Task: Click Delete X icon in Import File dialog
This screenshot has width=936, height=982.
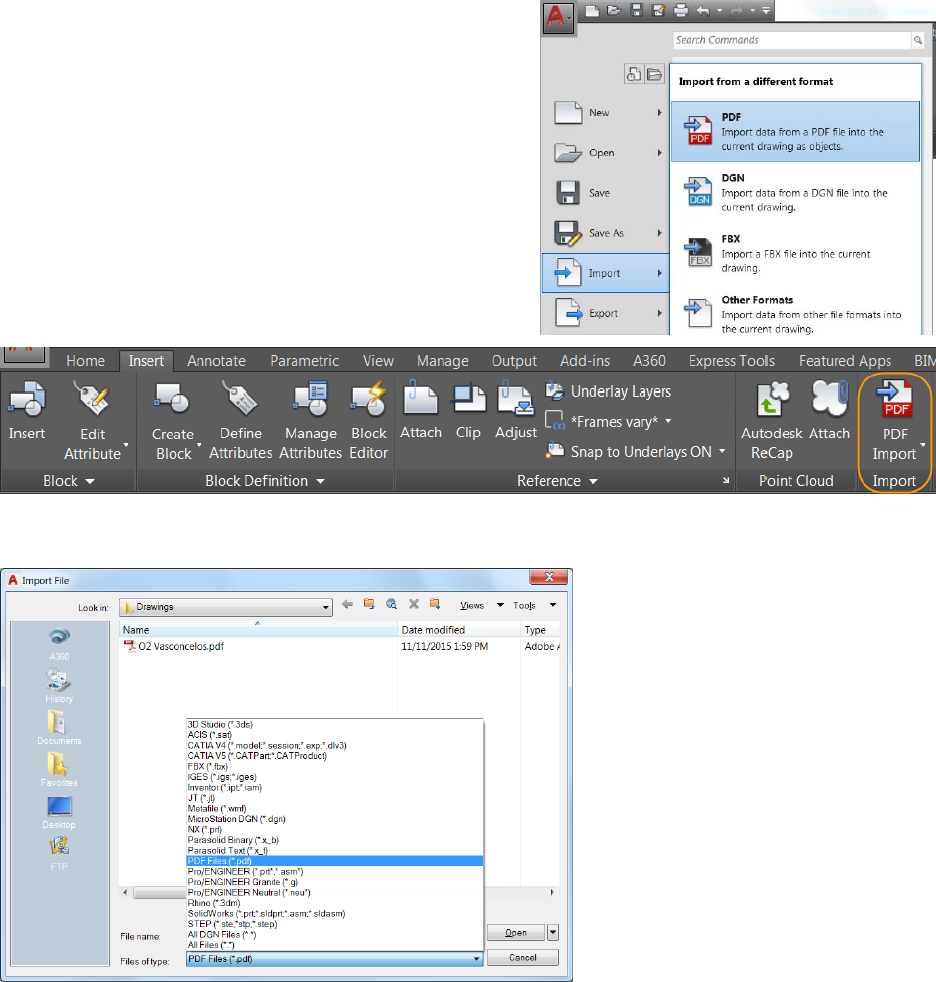Action: 414,604
